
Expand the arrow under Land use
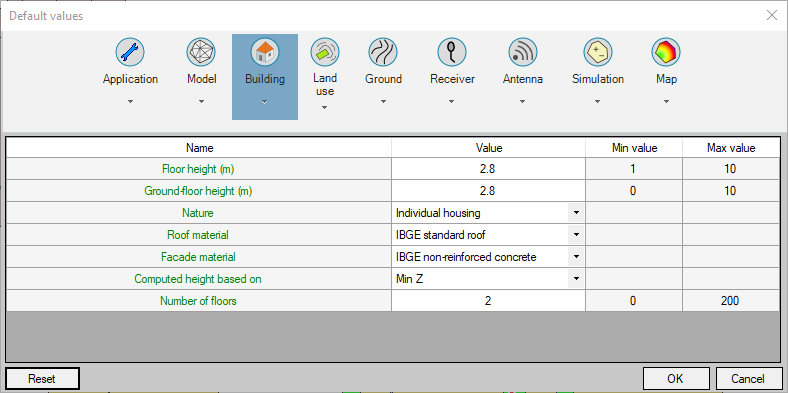(x=325, y=107)
